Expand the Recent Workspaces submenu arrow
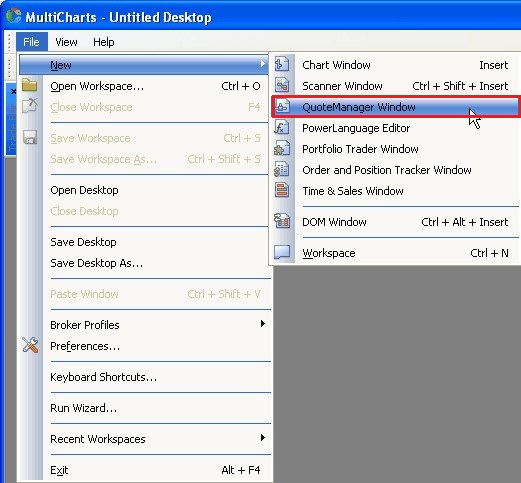The width and height of the screenshot is (521, 483). click(263, 438)
